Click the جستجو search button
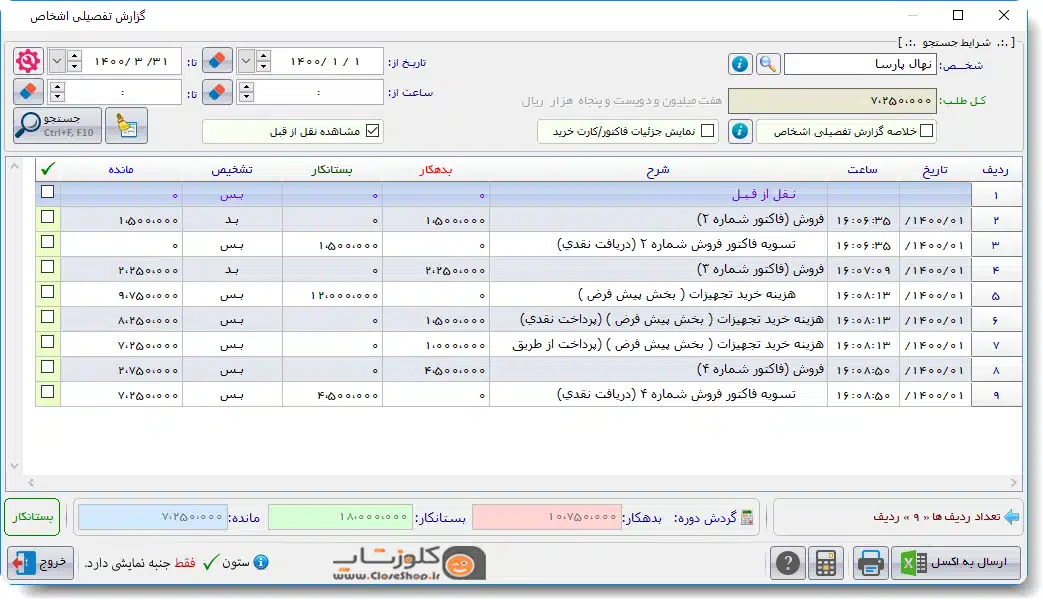Viewport: 1043px width, 600px height. [x=58, y=125]
